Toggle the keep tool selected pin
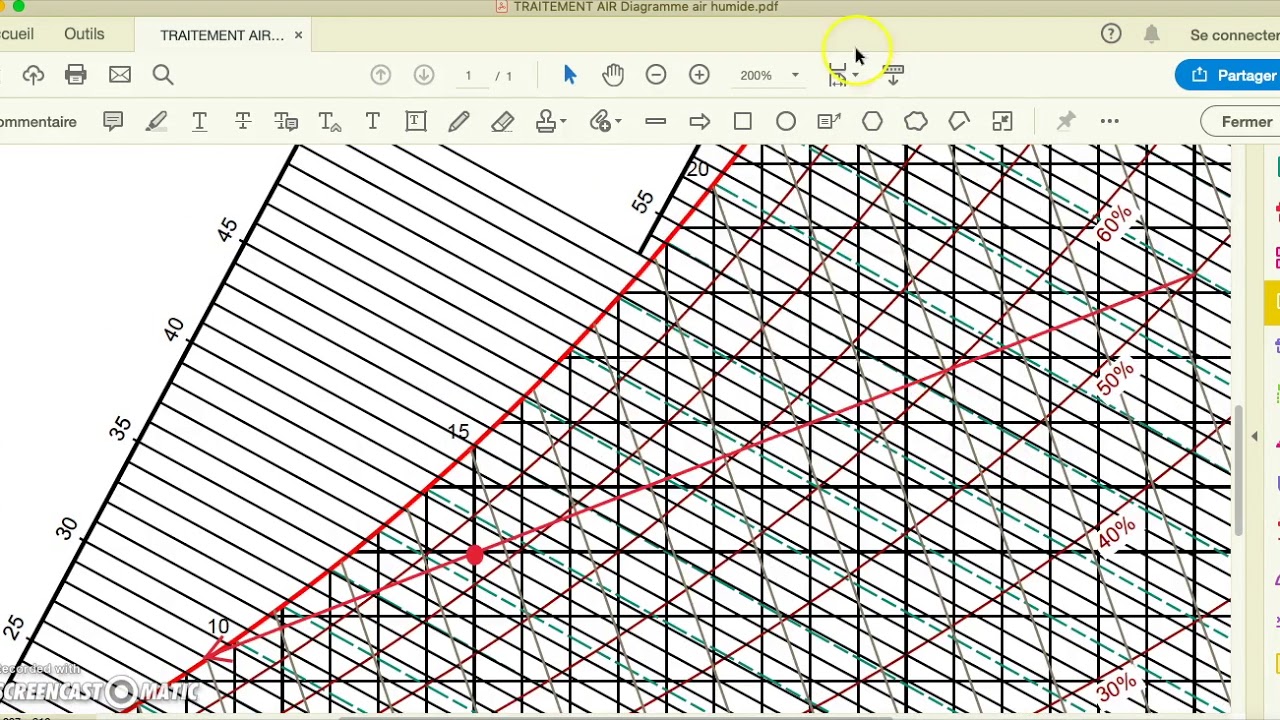 coord(1066,122)
